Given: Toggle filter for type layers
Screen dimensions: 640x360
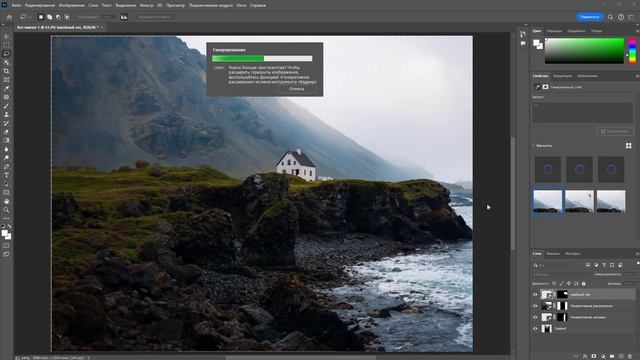Looking at the screenshot, I should pyautogui.click(x=604, y=265).
